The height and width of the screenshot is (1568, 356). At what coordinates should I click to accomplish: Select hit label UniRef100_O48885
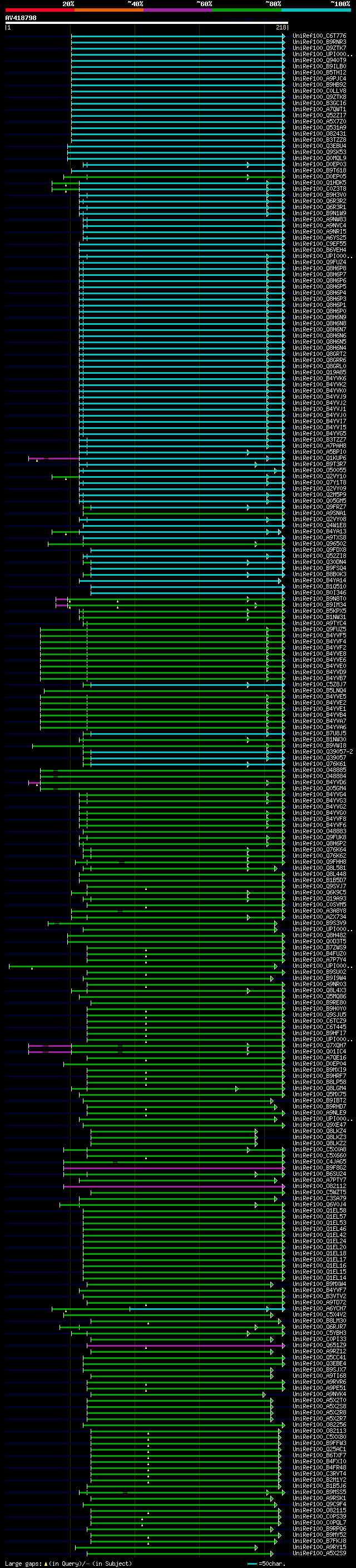(319, 769)
